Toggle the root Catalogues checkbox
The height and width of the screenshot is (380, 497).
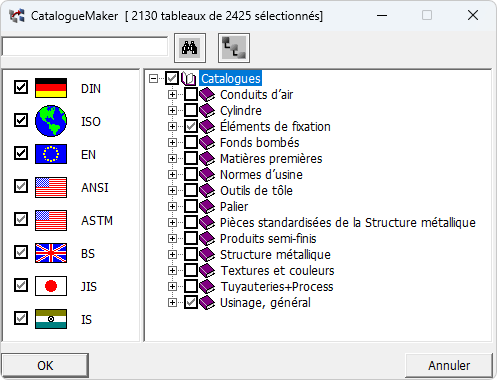pos(172,79)
